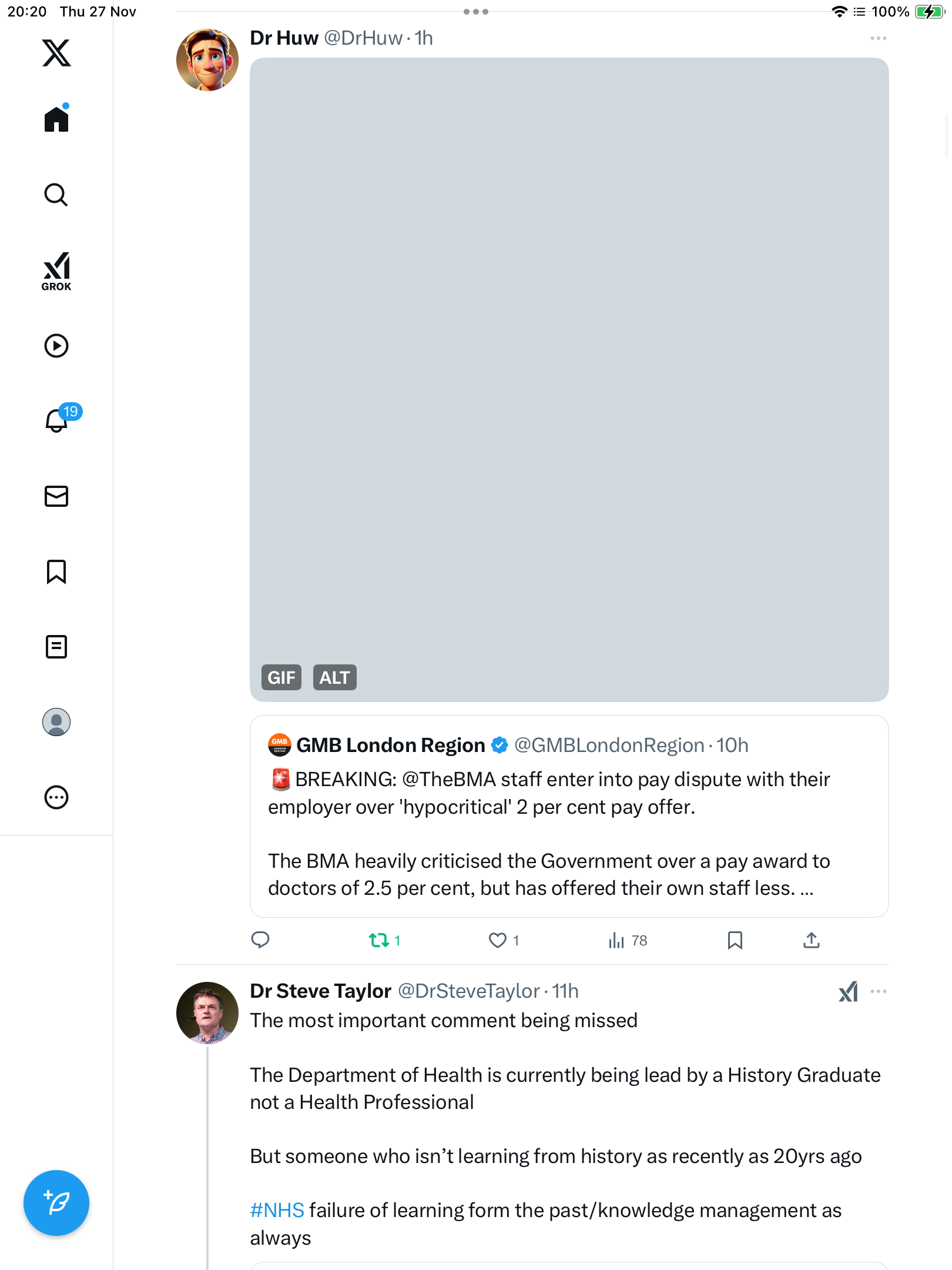
Task: Compose a new post
Action: point(56,1203)
